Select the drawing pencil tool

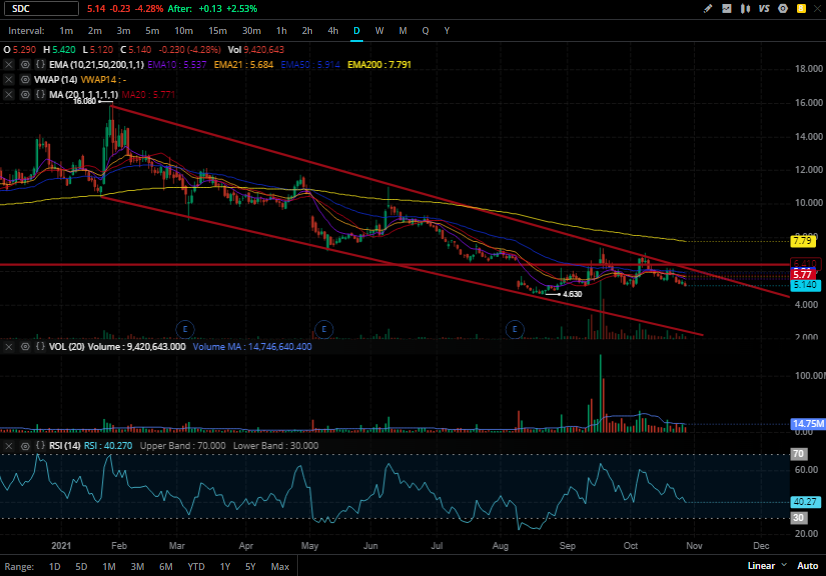pyautogui.click(x=707, y=8)
